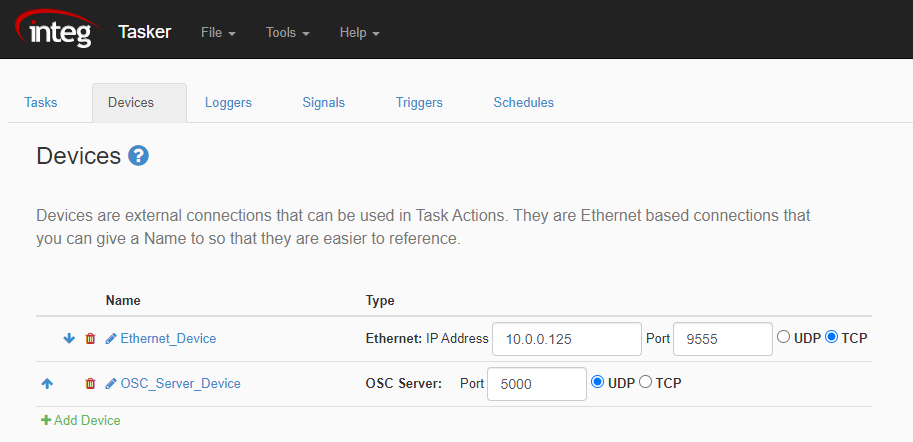913x442 pixels.
Task: Click the pencil icon beside OSC_Server_Device
Action: click(111, 384)
